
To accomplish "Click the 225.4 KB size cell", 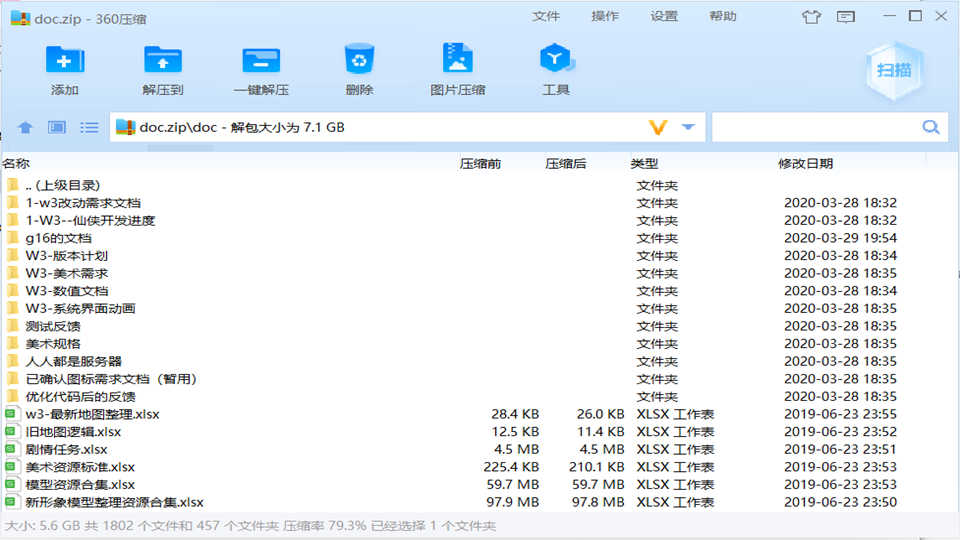I will [511, 467].
